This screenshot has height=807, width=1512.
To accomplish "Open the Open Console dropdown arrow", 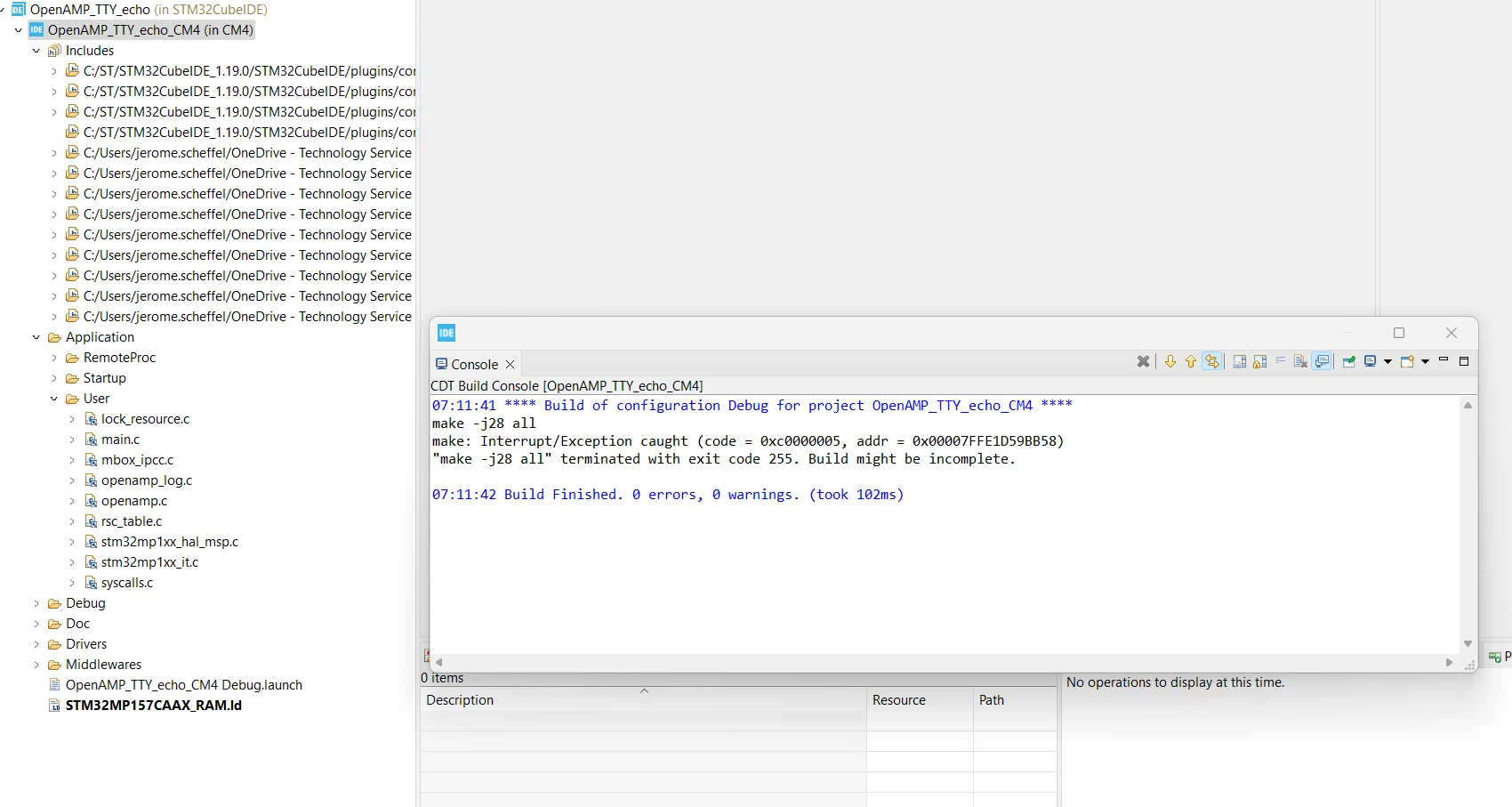I will point(1425,361).
